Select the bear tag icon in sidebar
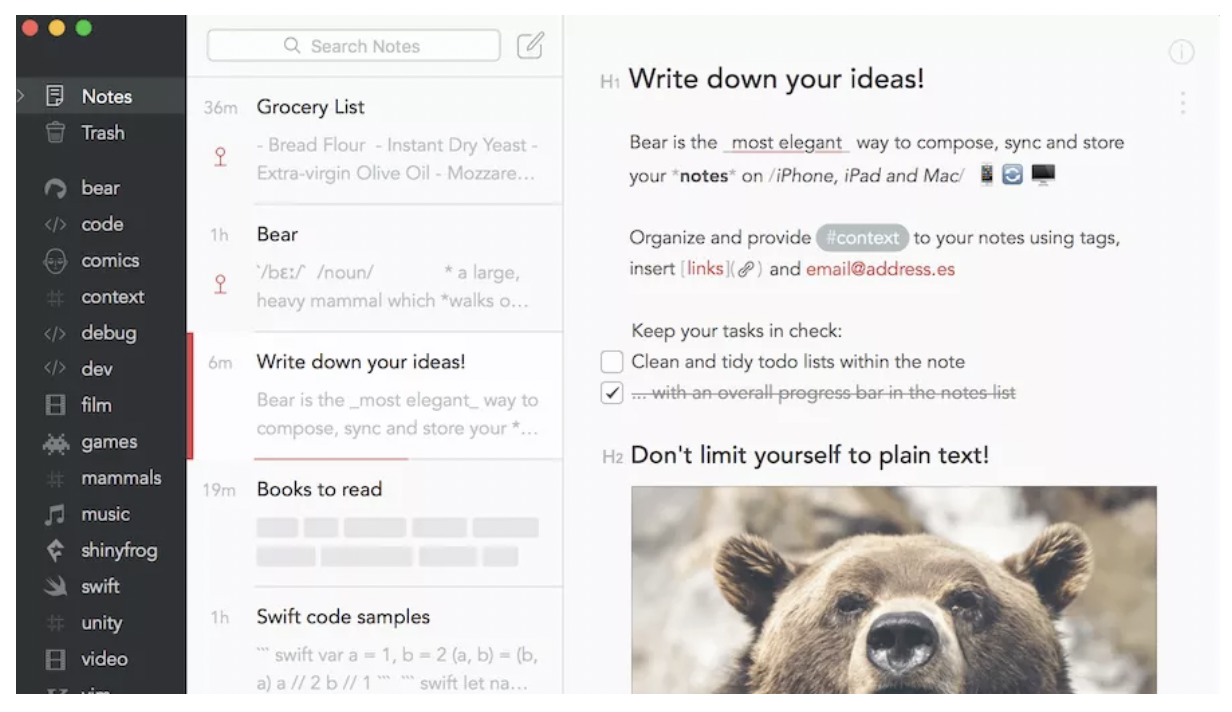This screenshot has width=1232, height=712. pyautogui.click(x=56, y=188)
